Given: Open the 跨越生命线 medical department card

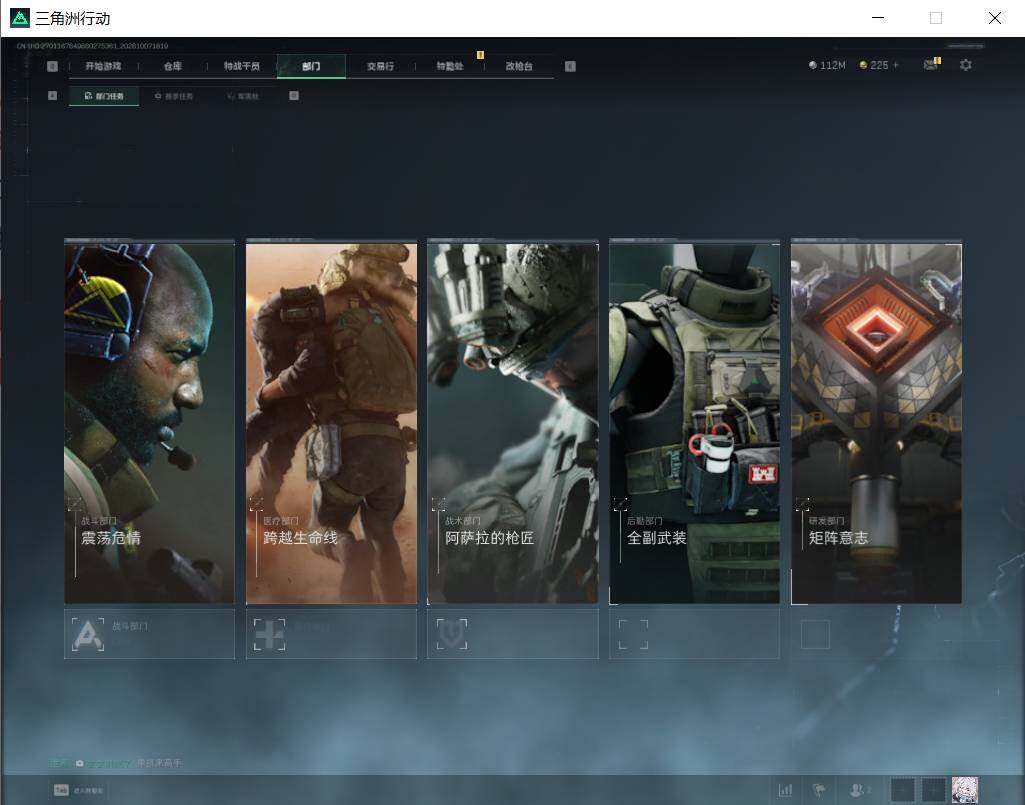Looking at the screenshot, I should 331,422.
